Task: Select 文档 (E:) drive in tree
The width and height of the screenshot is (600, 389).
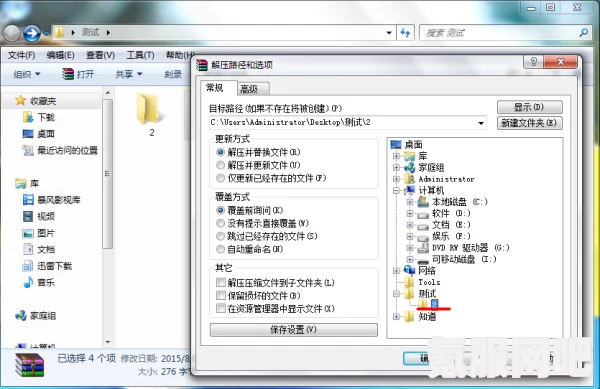Action: [x=451, y=225]
